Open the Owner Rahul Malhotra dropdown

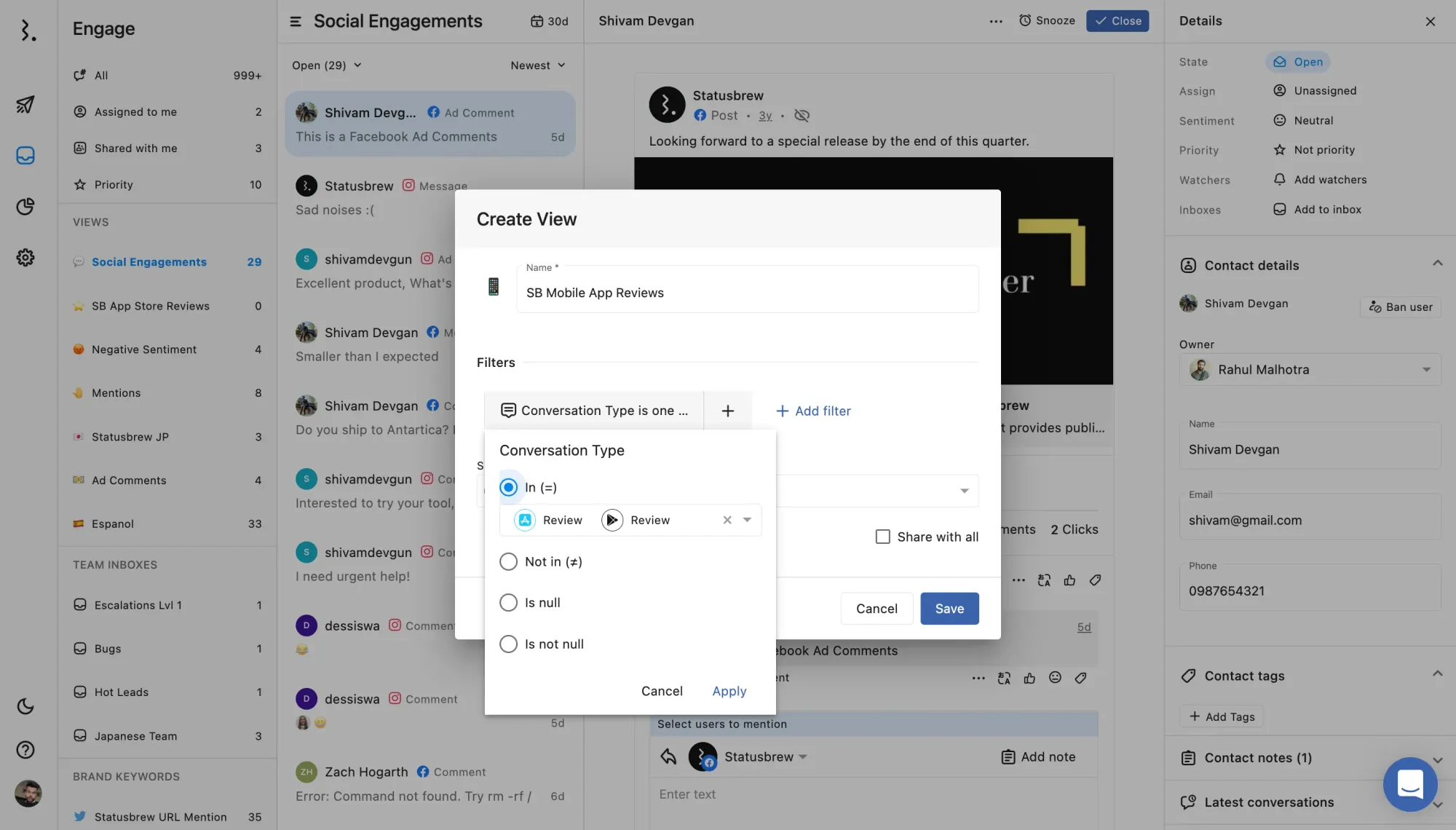click(x=1310, y=370)
